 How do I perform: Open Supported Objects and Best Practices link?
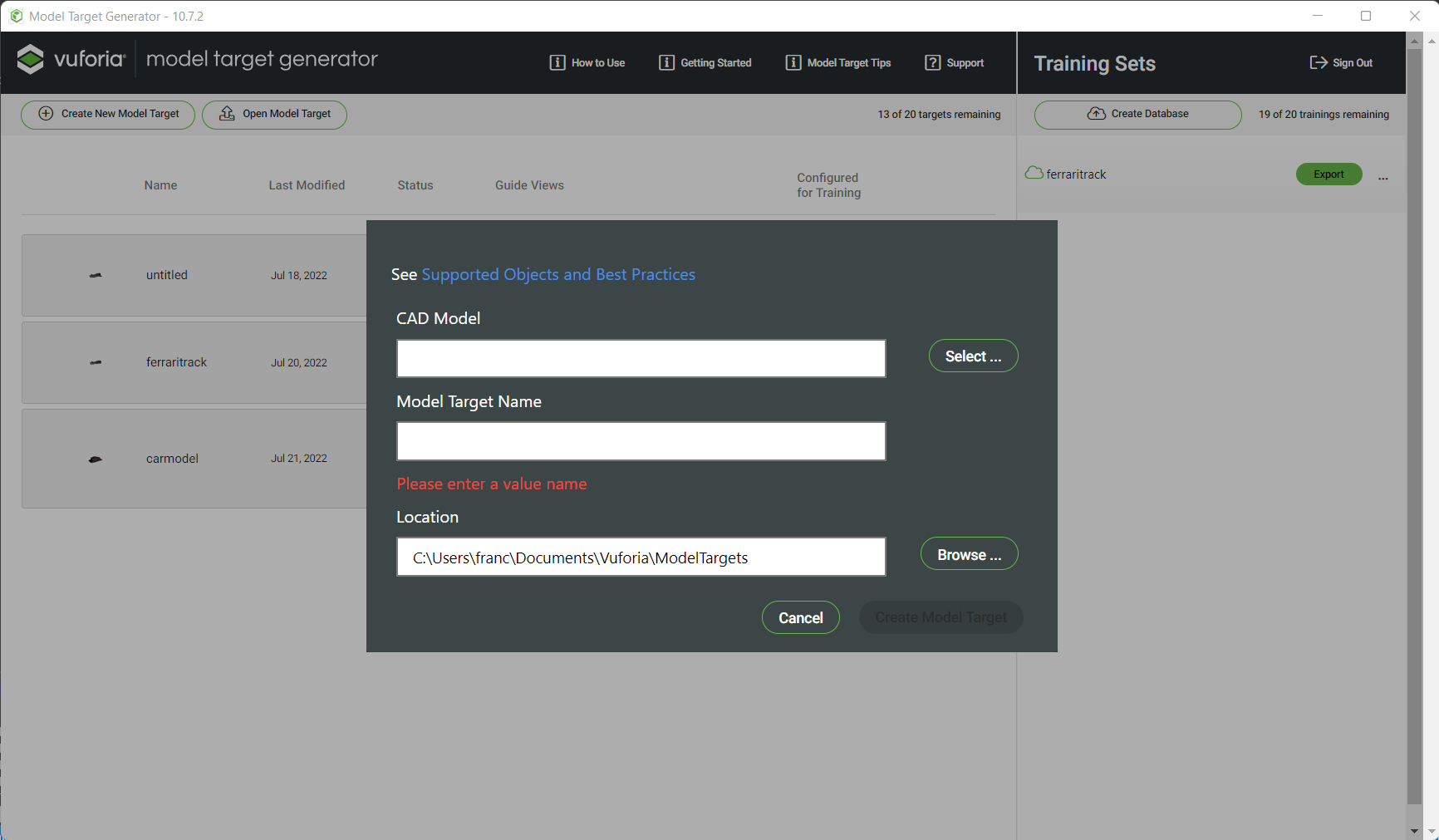558,275
